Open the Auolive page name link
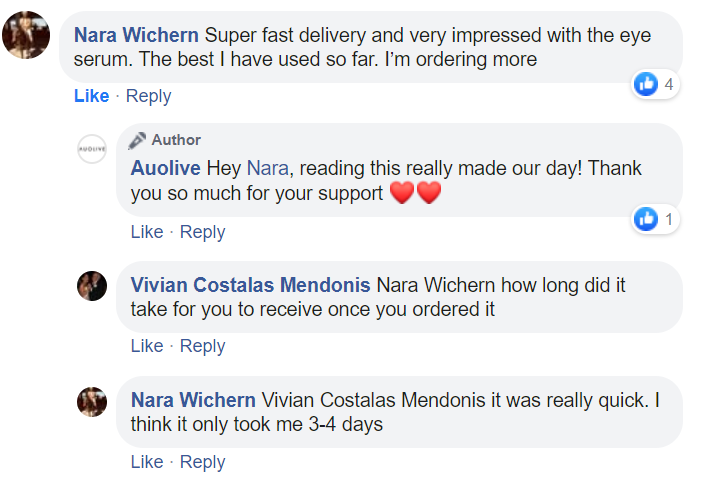Image resolution: width=727 pixels, height=490 pixels. click(166, 168)
